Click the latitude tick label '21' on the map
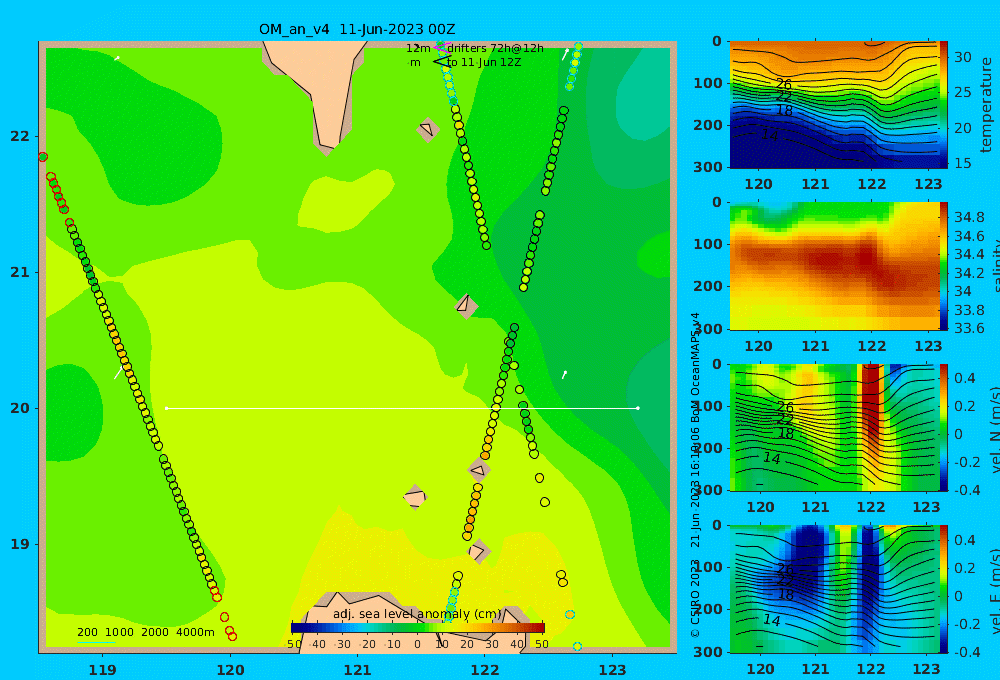1000x680 pixels. click(20, 272)
